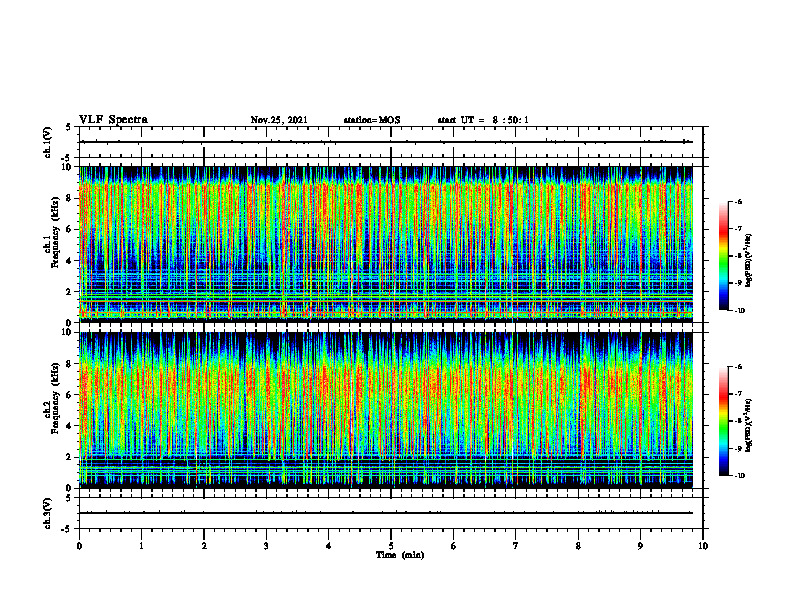Click time axis tick label "10"
This screenshot has height=612, width=792.
click(703, 546)
